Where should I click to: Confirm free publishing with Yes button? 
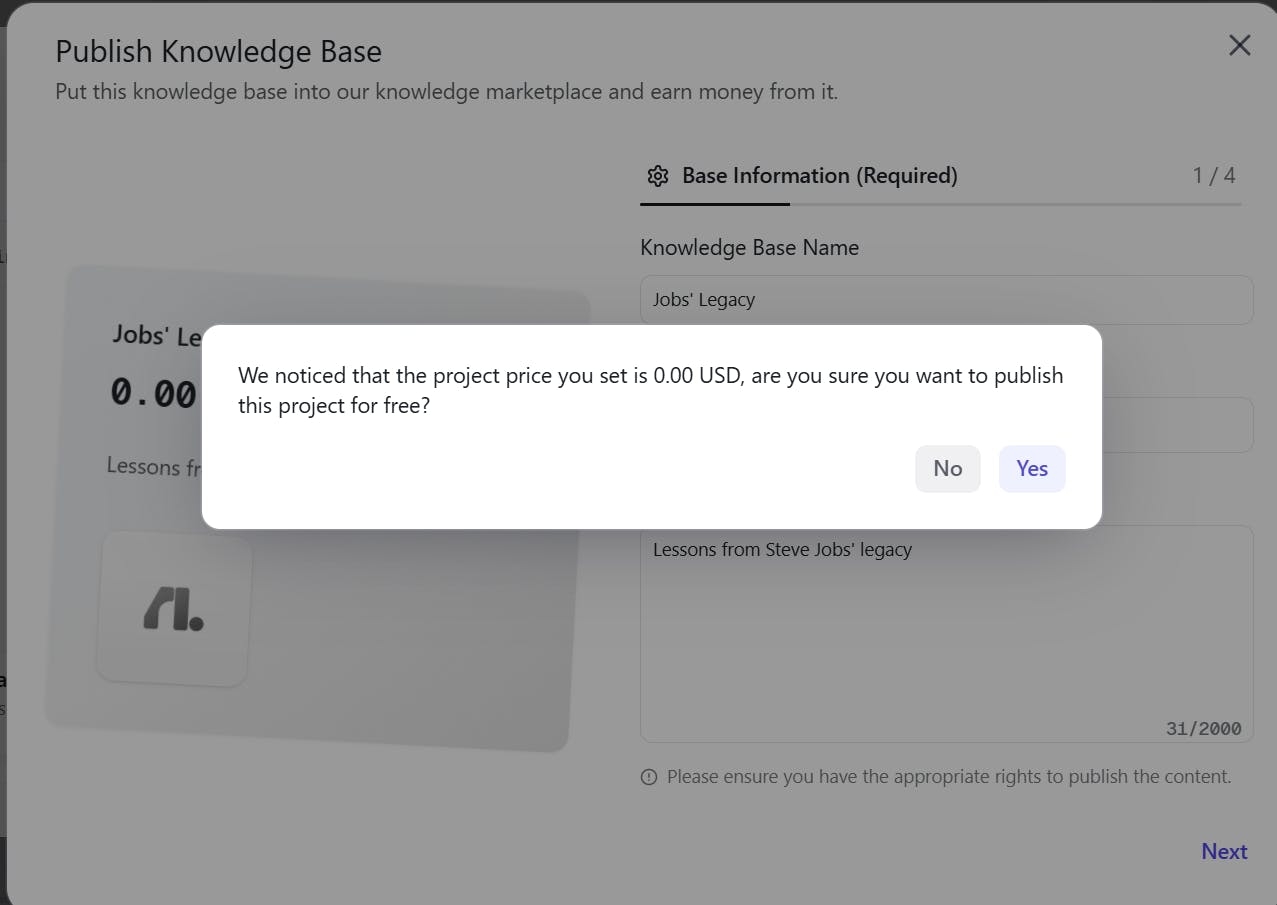point(1031,468)
